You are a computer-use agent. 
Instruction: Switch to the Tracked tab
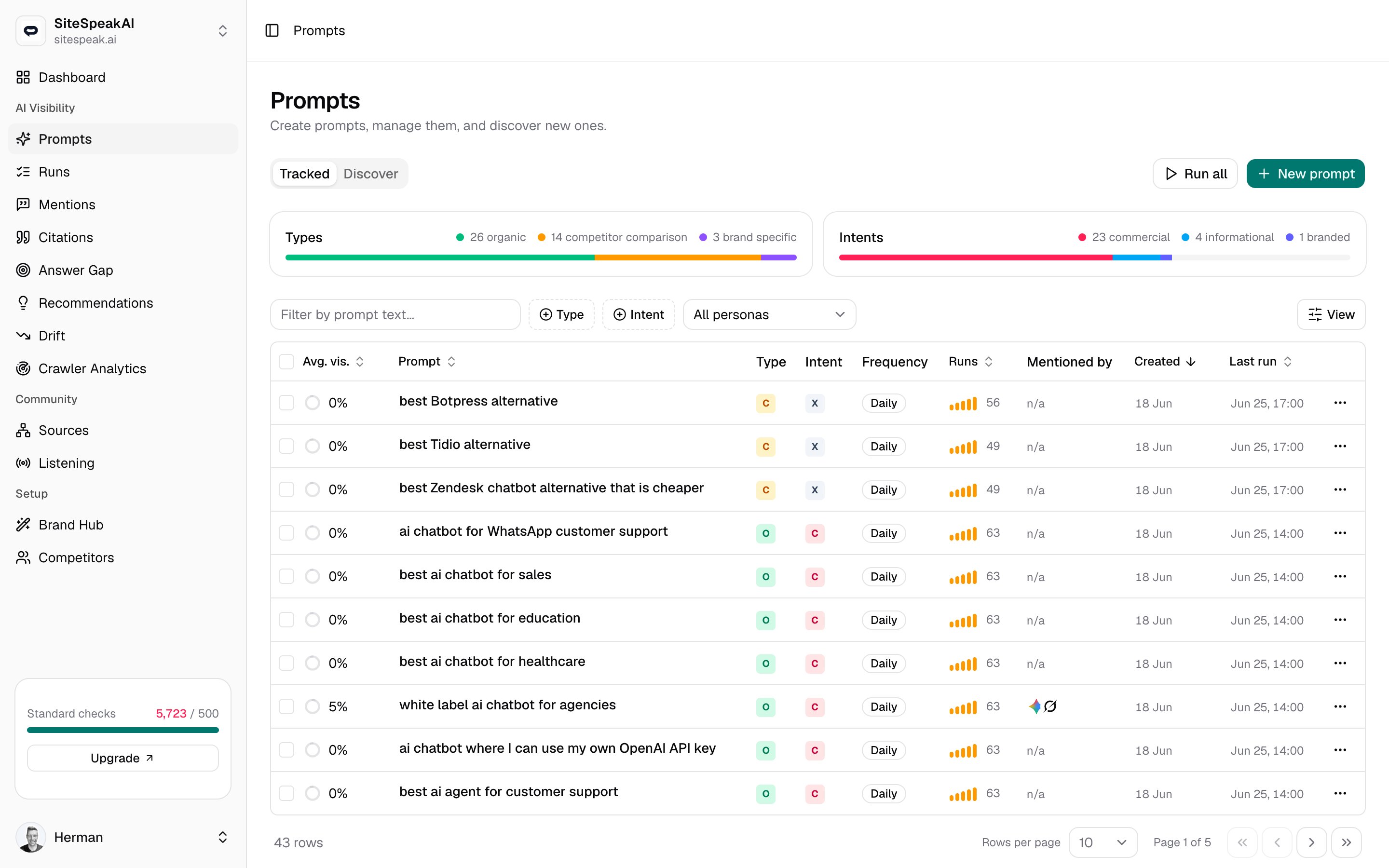tap(304, 174)
